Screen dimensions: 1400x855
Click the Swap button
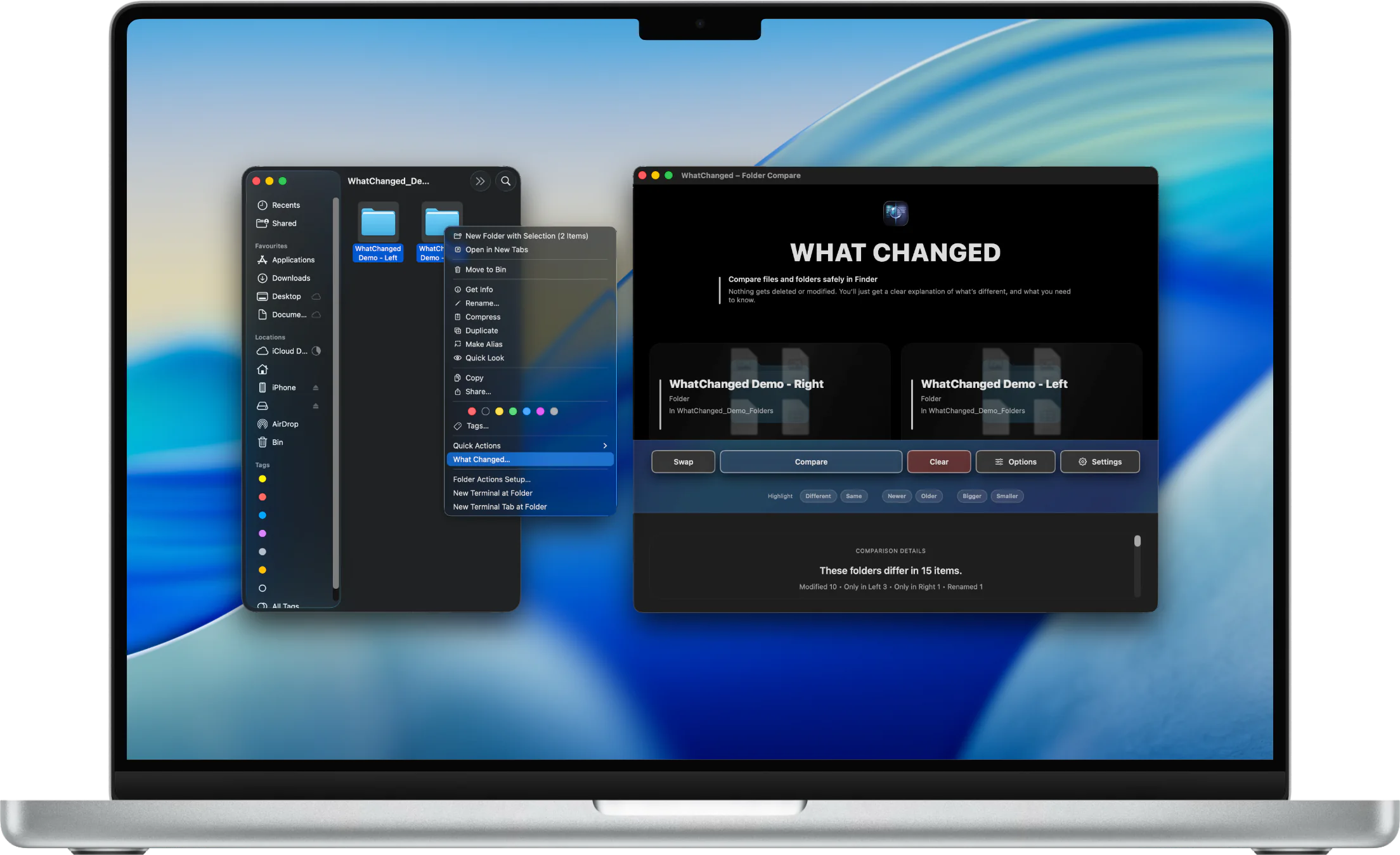[683, 462]
